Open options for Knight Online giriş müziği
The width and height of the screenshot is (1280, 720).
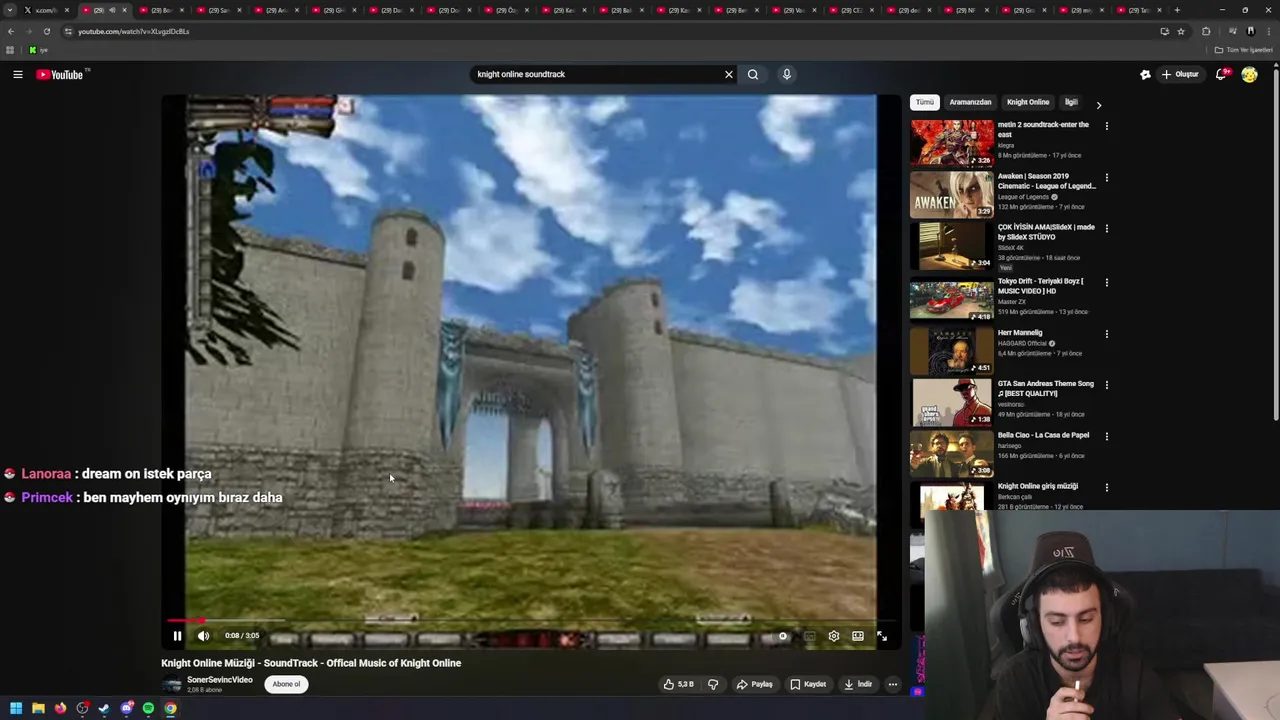[1106, 488]
